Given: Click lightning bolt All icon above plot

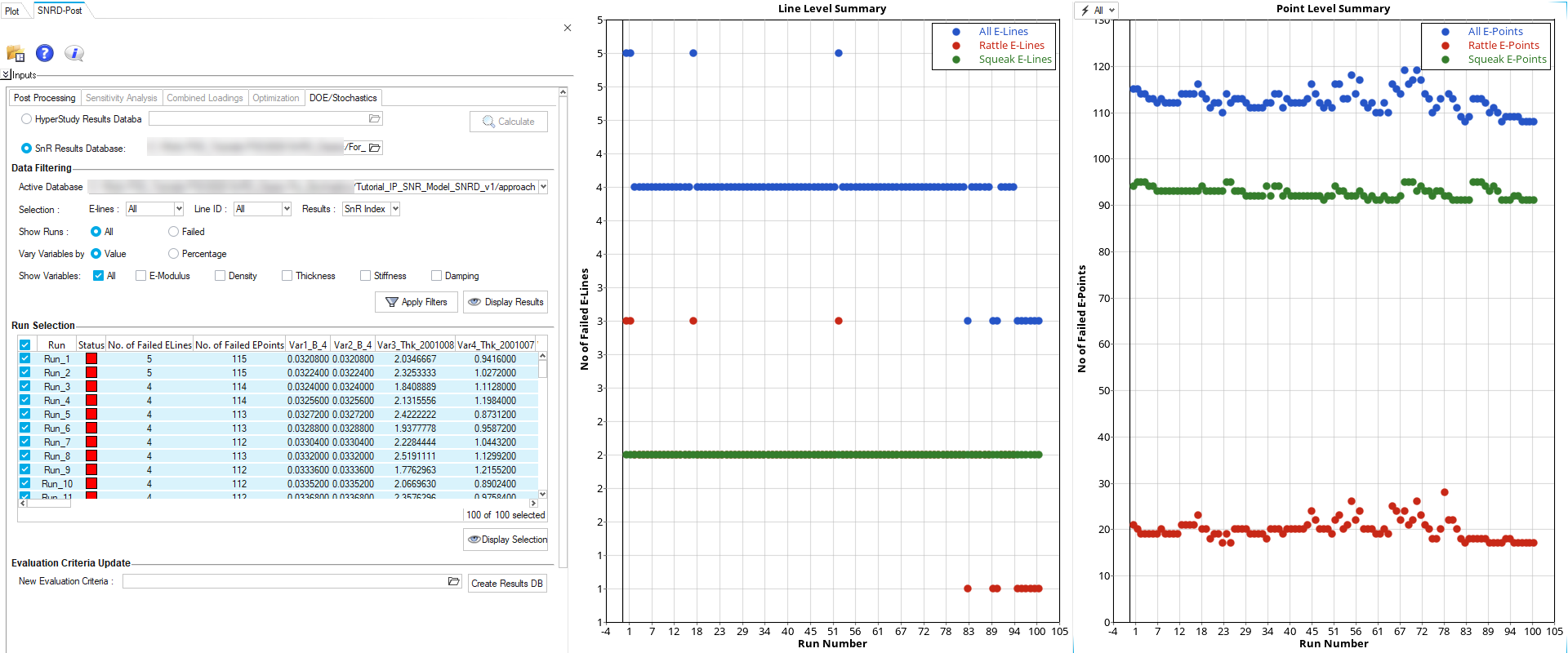Looking at the screenshot, I should coord(1095,11).
